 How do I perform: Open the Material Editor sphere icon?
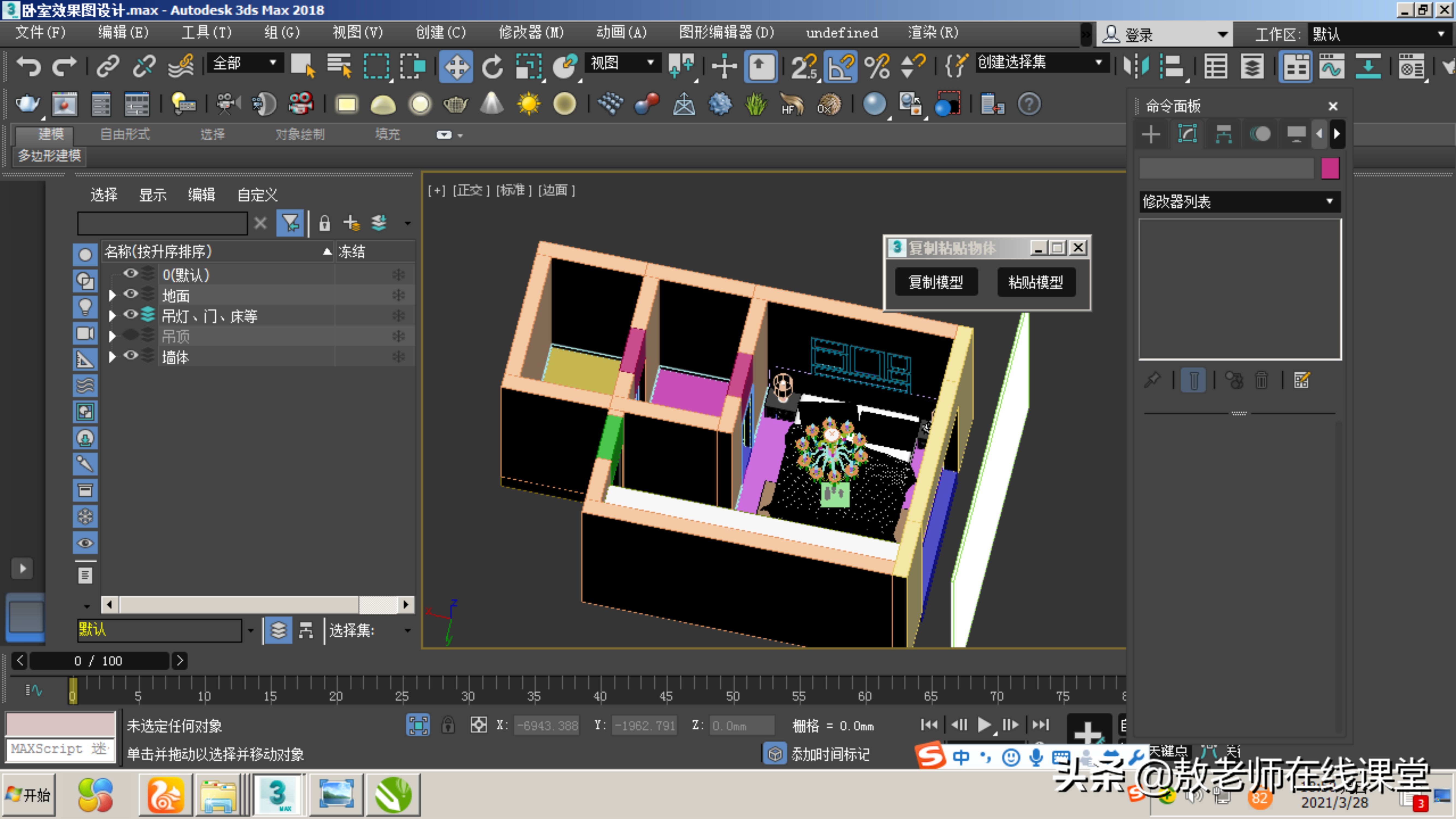pos(874,104)
